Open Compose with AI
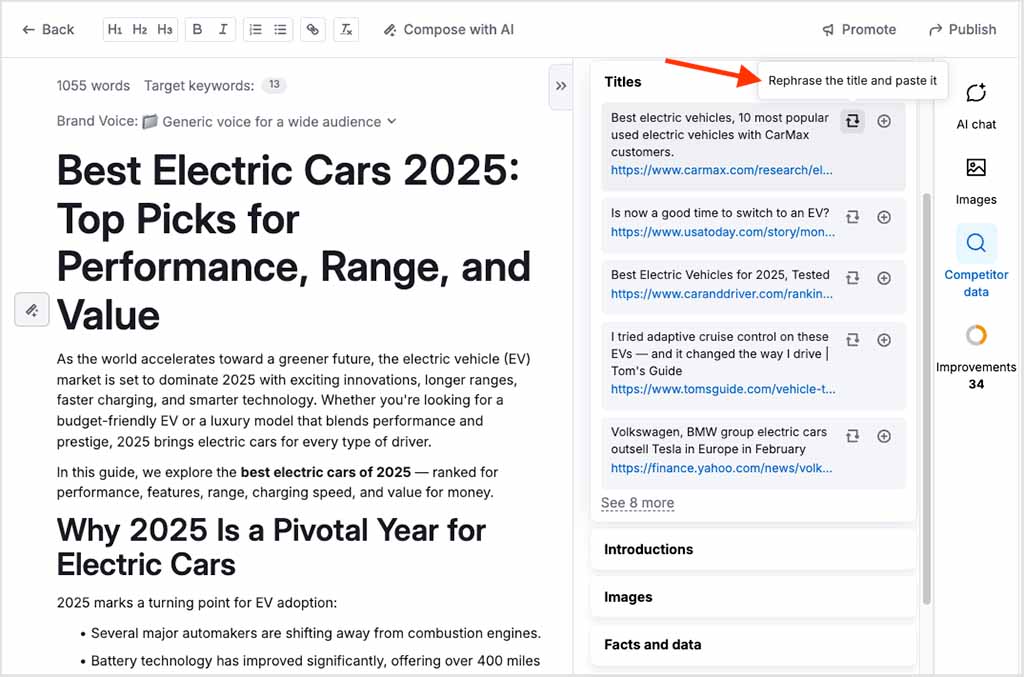Screen dimensions: 1024x677 pos(449,29)
